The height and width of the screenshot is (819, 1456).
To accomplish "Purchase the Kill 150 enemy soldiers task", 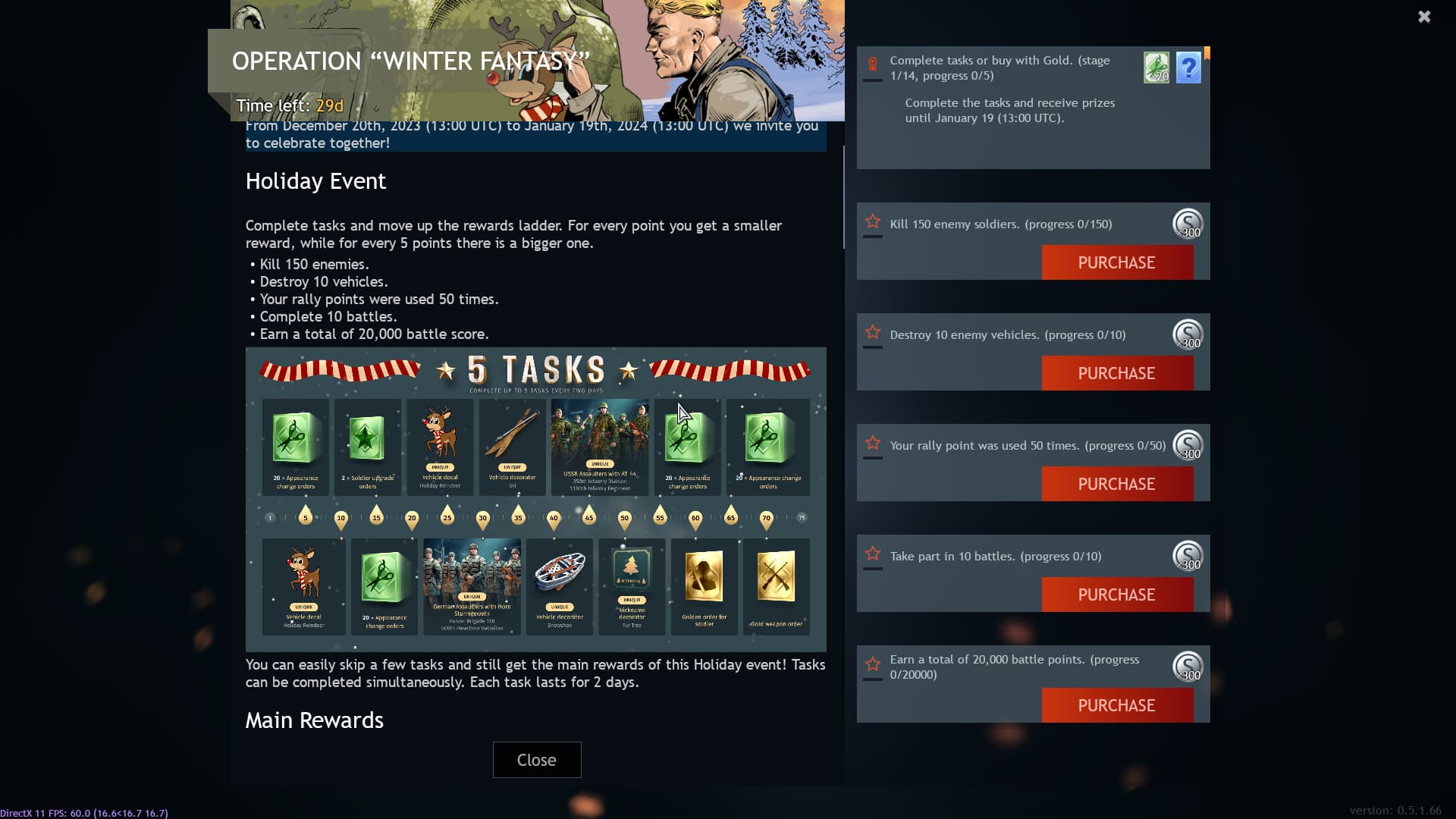I will point(1117,262).
